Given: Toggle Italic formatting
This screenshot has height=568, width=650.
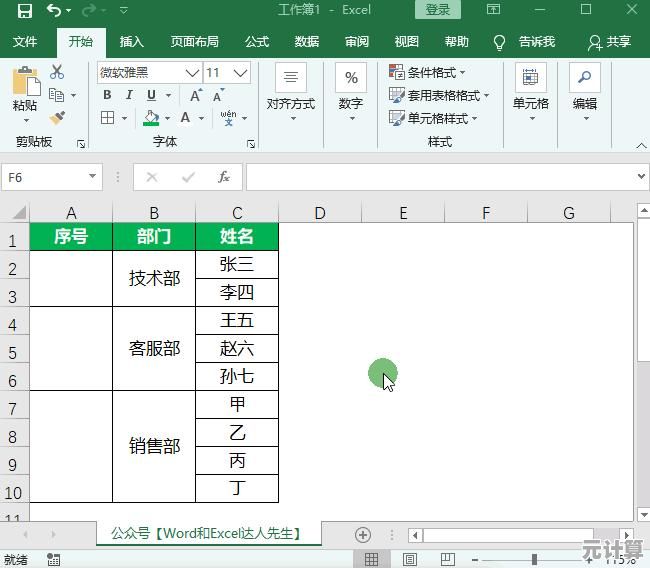Looking at the screenshot, I should [129, 96].
